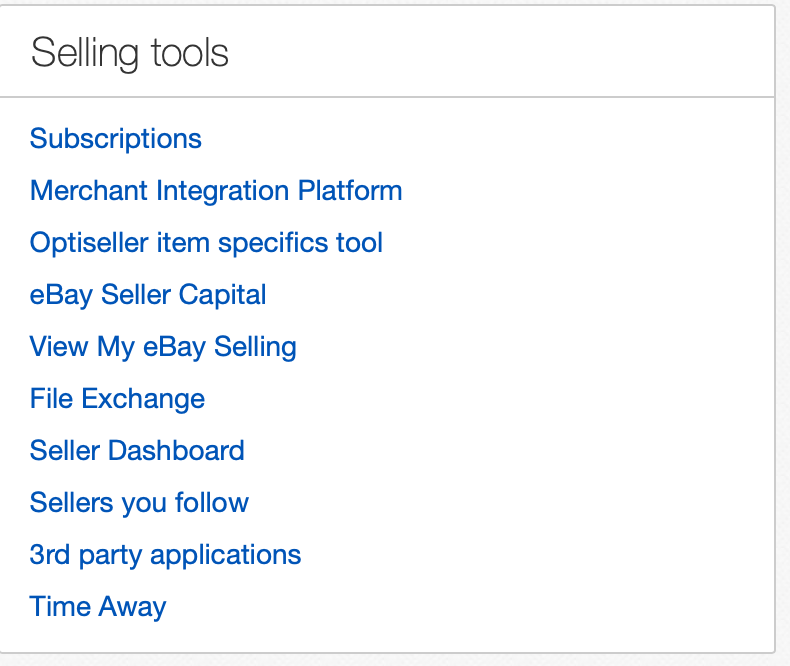The image size is (790, 666).
Task: Jump to My eBay Selling view
Action: point(163,347)
